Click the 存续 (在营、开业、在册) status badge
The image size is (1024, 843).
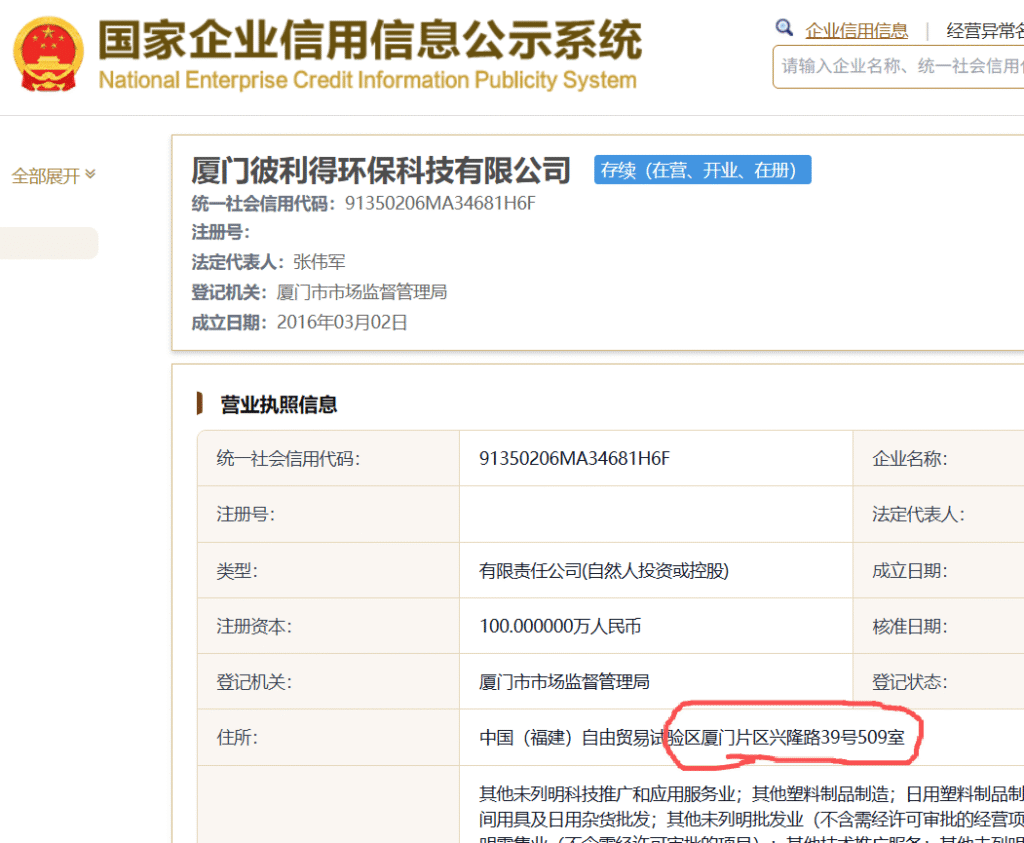click(x=702, y=170)
